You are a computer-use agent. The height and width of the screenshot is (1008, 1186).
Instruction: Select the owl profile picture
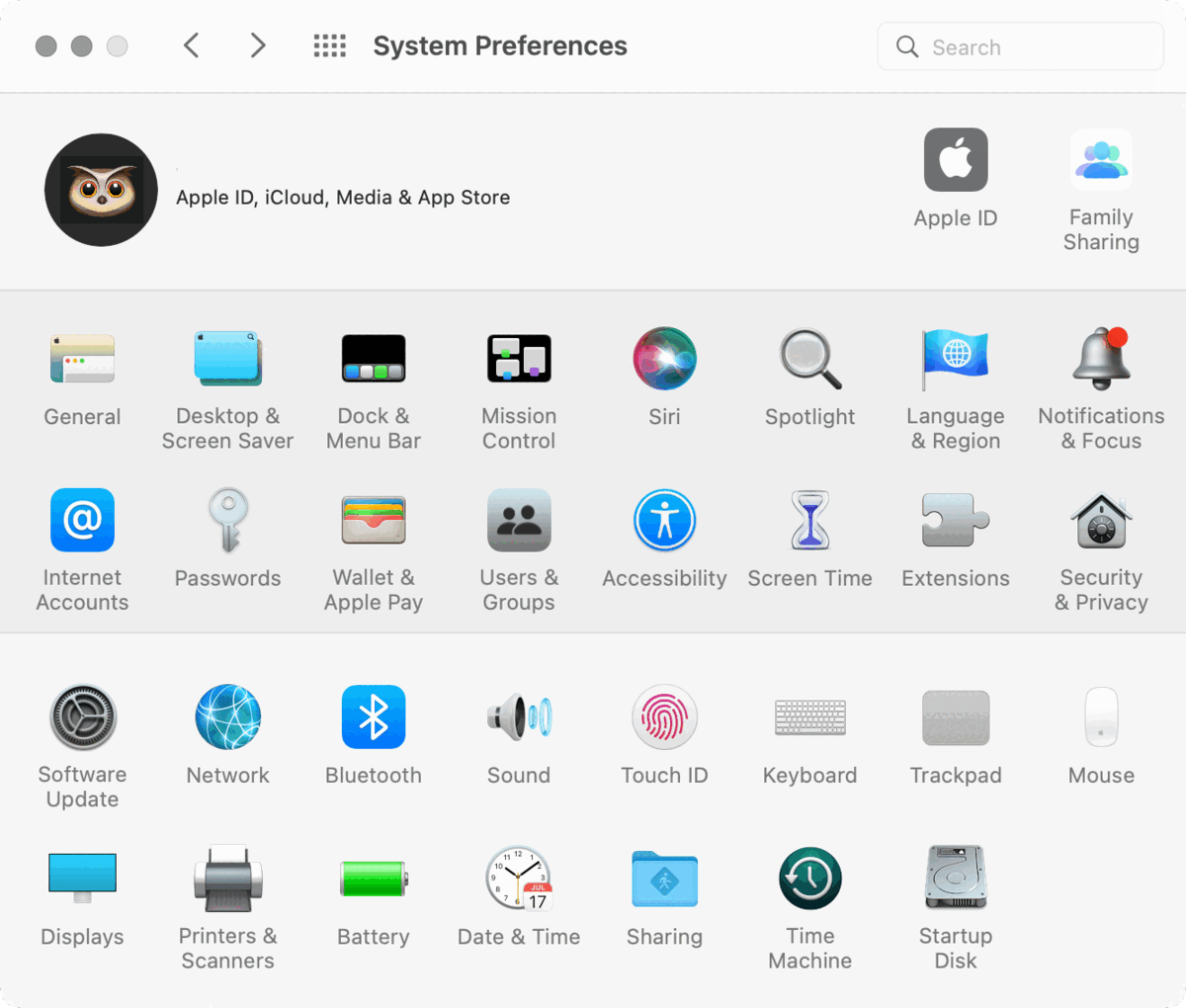click(x=101, y=190)
